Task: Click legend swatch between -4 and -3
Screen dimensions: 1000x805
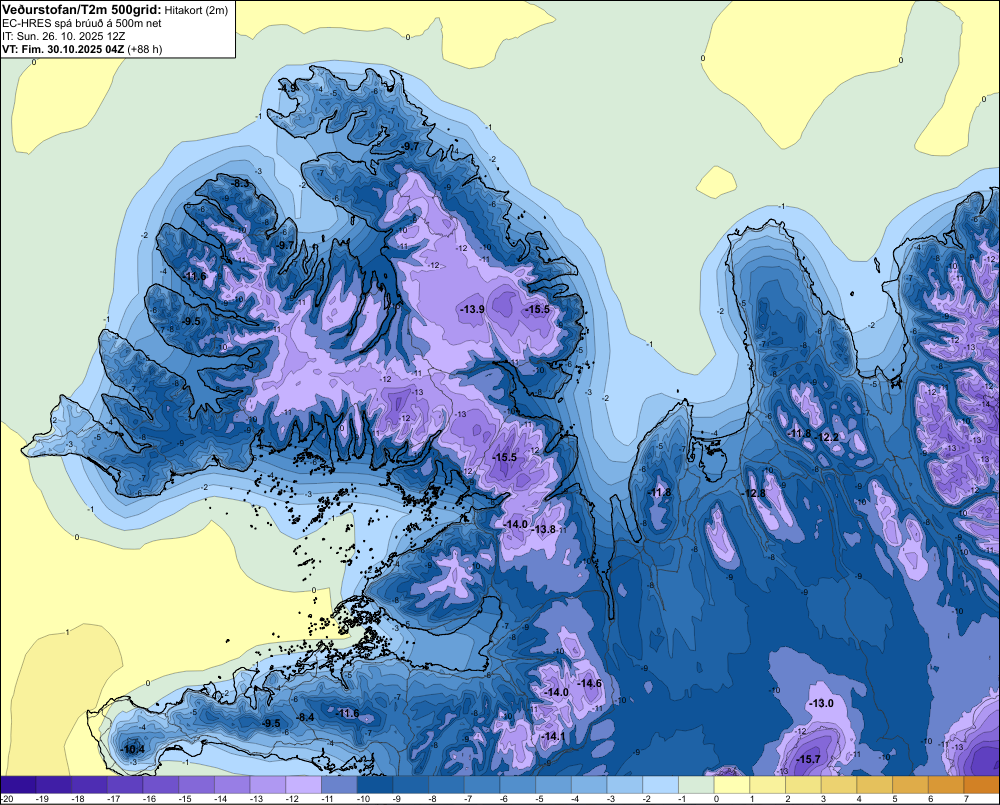Action: click(589, 785)
